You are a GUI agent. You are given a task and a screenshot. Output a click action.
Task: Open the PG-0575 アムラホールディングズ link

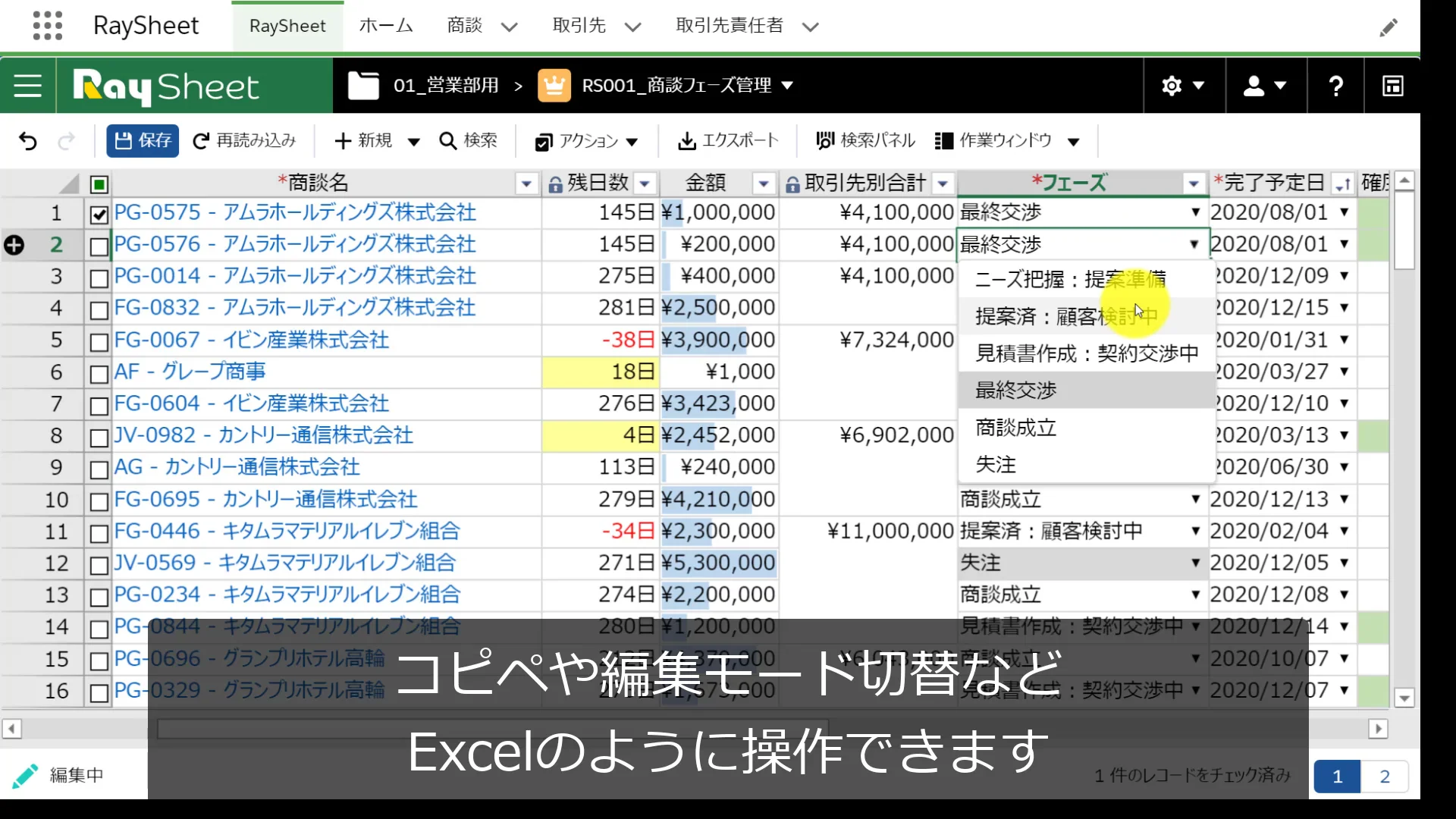click(295, 212)
